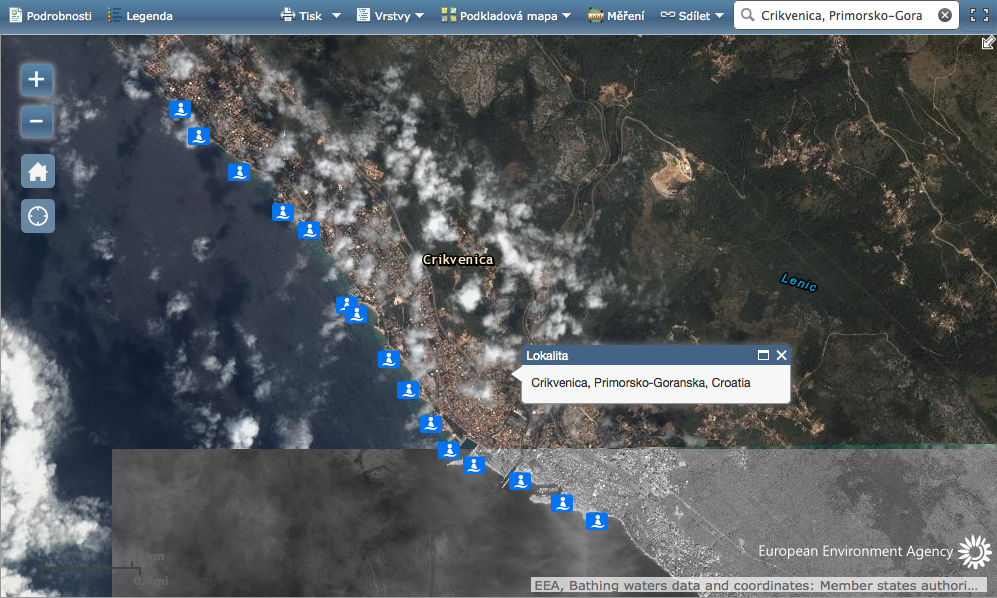Expand the Sdílet share menu
Viewport: 997px width, 598px height.
691,16
